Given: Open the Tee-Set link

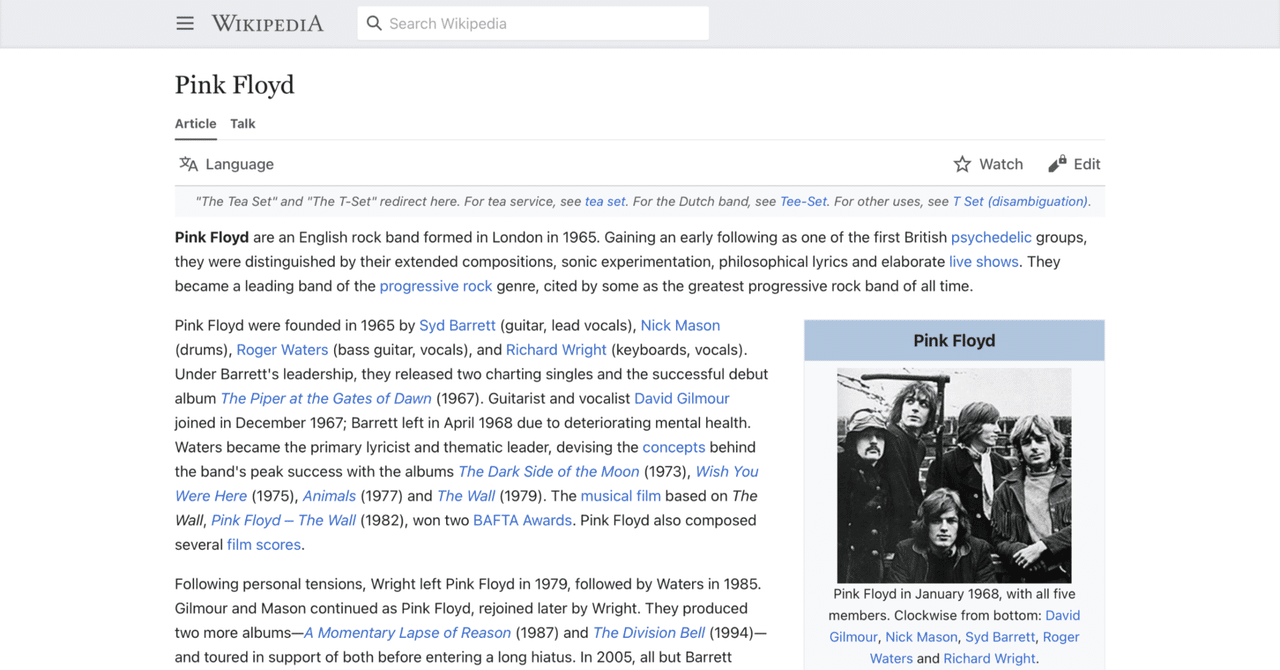Looking at the screenshot, I should coord(804,201).
